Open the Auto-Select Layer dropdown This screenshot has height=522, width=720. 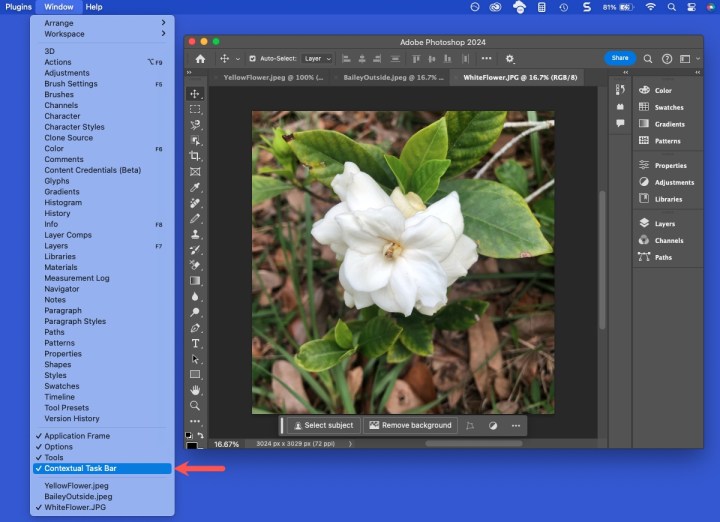pyautogui.click(x=317, y=59)
